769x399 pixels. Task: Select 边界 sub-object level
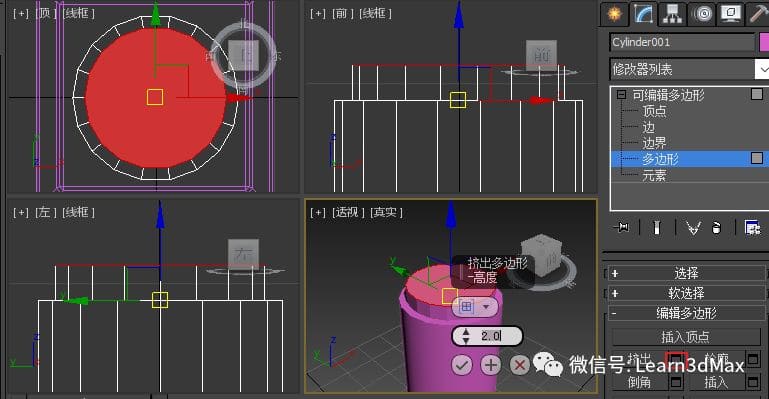pyautogui.click(x=654, y=143)
